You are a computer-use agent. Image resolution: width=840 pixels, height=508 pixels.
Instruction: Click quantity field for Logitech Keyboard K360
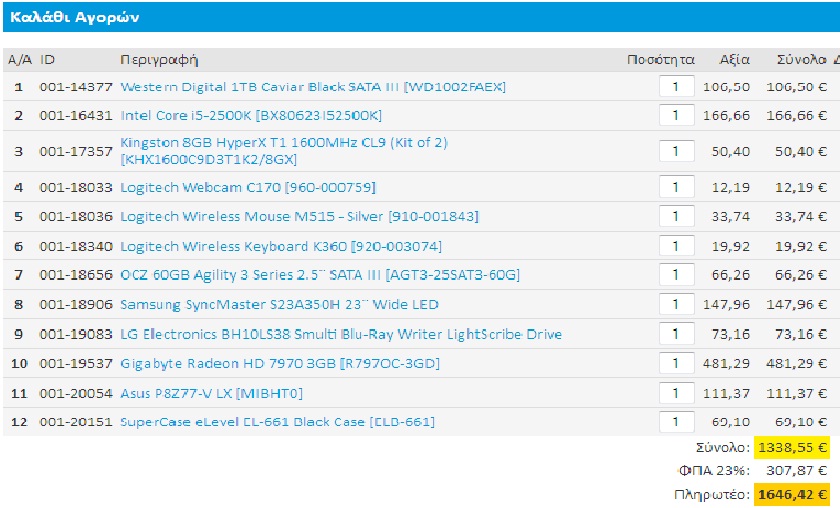(677, 246)
